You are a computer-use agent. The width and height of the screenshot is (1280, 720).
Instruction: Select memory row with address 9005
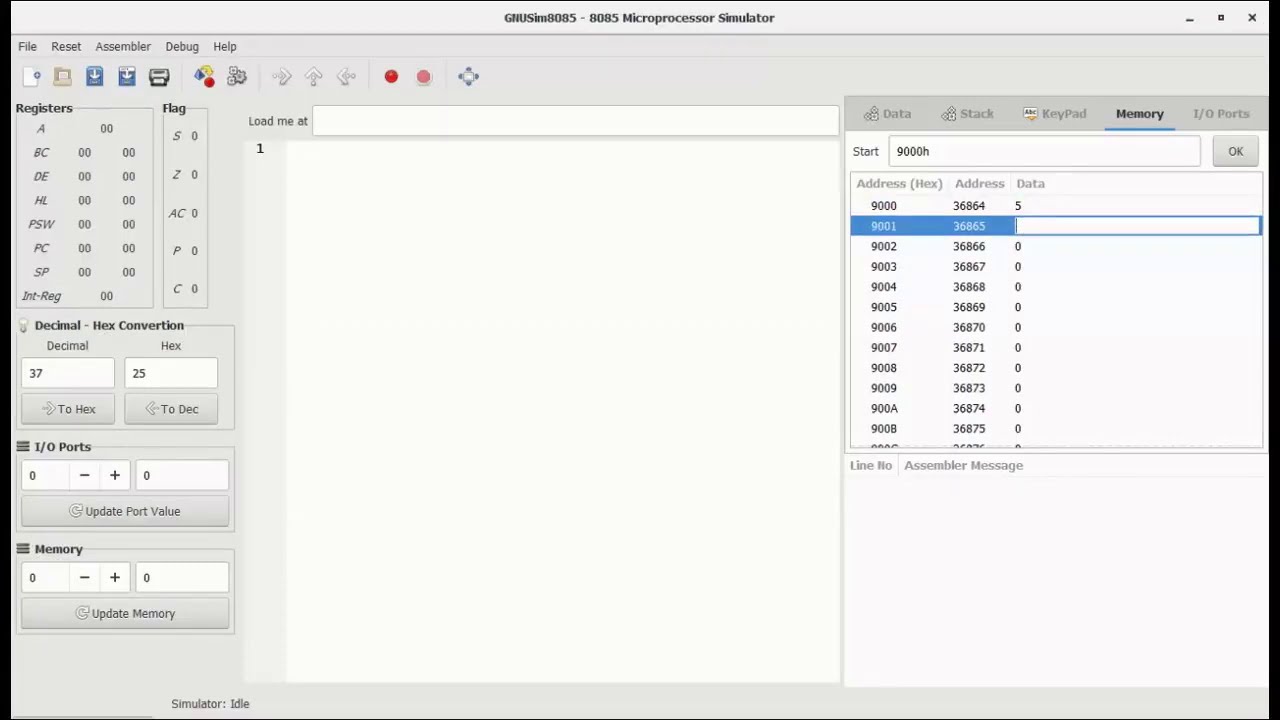(x=1056, y=308)
